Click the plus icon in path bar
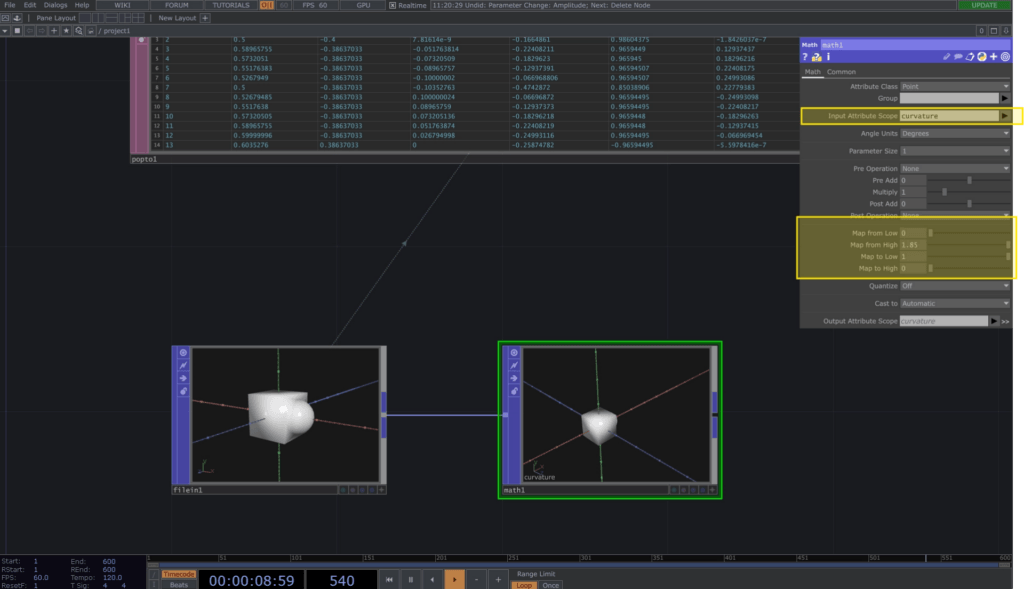 pyautogui.click(x=54, y=31)
